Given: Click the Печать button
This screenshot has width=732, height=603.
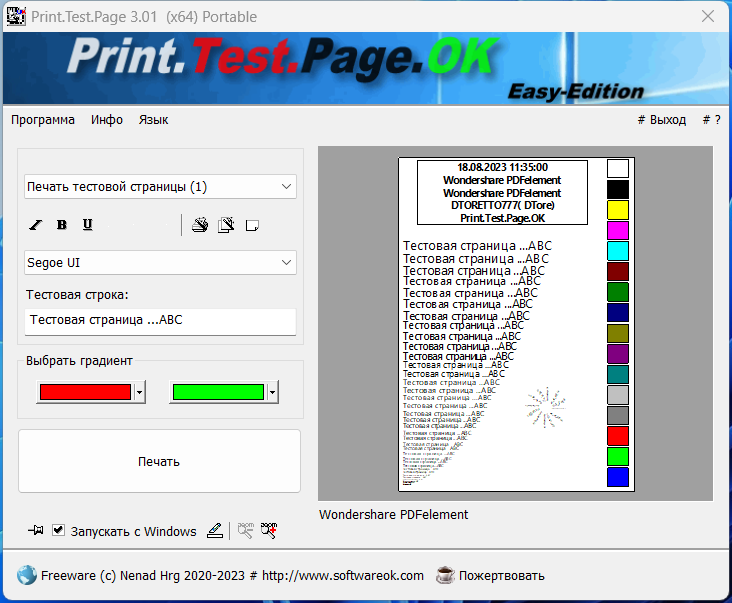Looking at the screenshot, I should click(x=159, y=461).
